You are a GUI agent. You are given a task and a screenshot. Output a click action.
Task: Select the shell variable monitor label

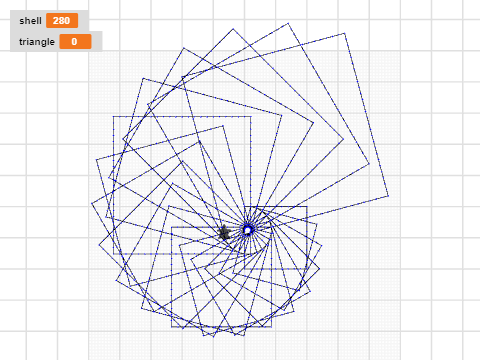coord(30,21)
